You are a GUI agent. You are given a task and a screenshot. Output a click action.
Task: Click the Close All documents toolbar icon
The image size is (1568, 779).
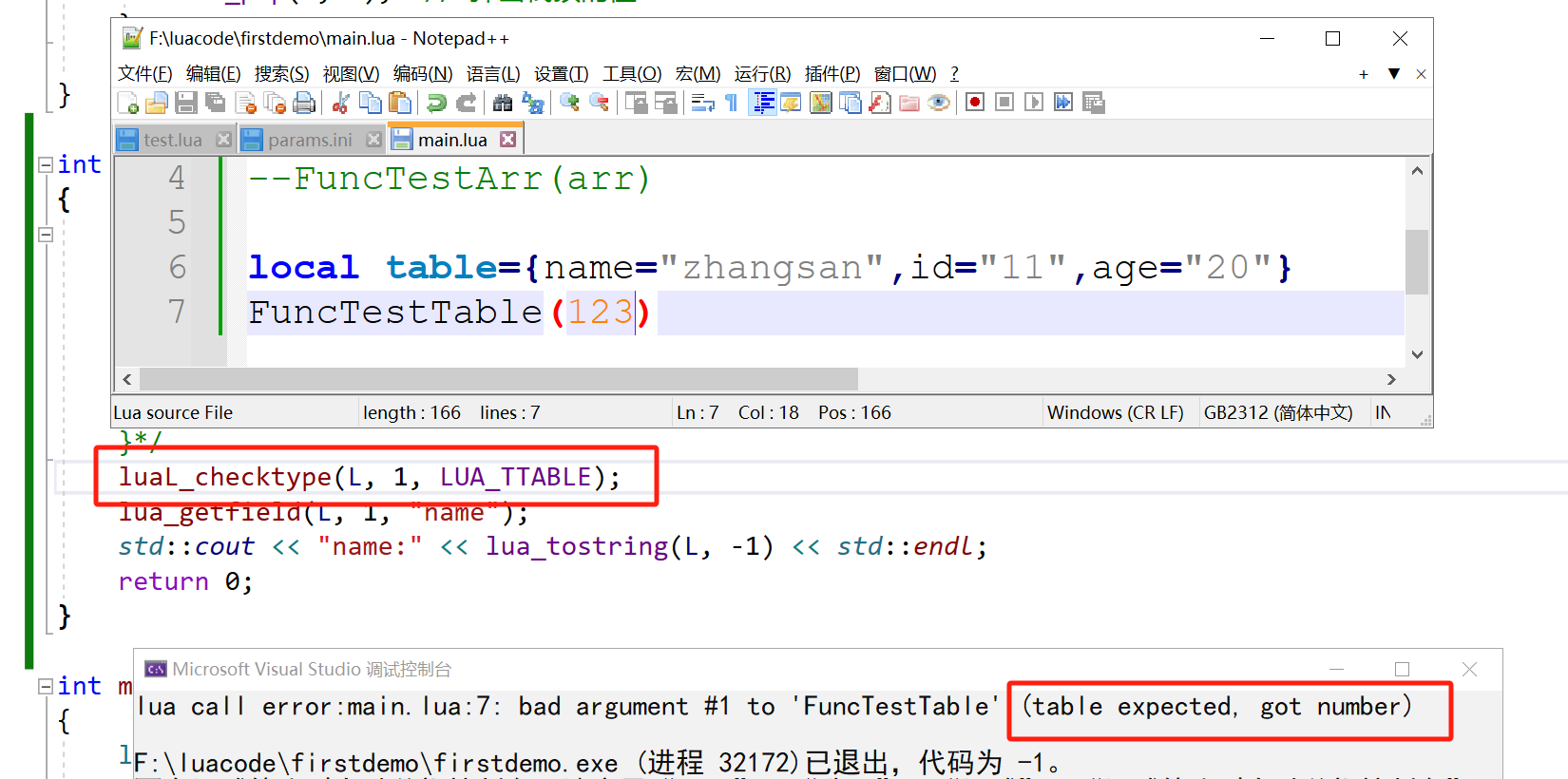[276, 103]
